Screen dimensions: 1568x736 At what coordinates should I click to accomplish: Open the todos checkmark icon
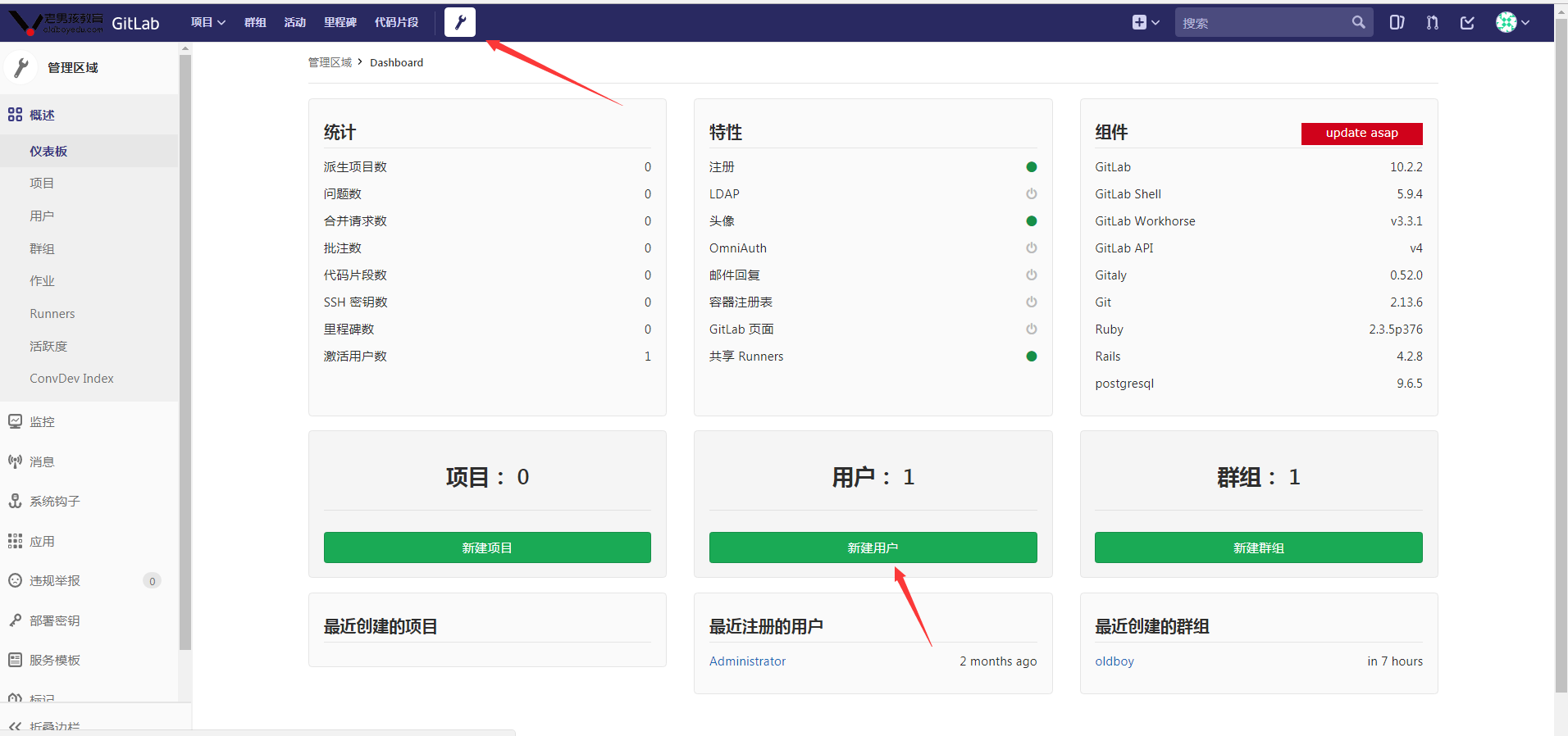point(1468,23)
